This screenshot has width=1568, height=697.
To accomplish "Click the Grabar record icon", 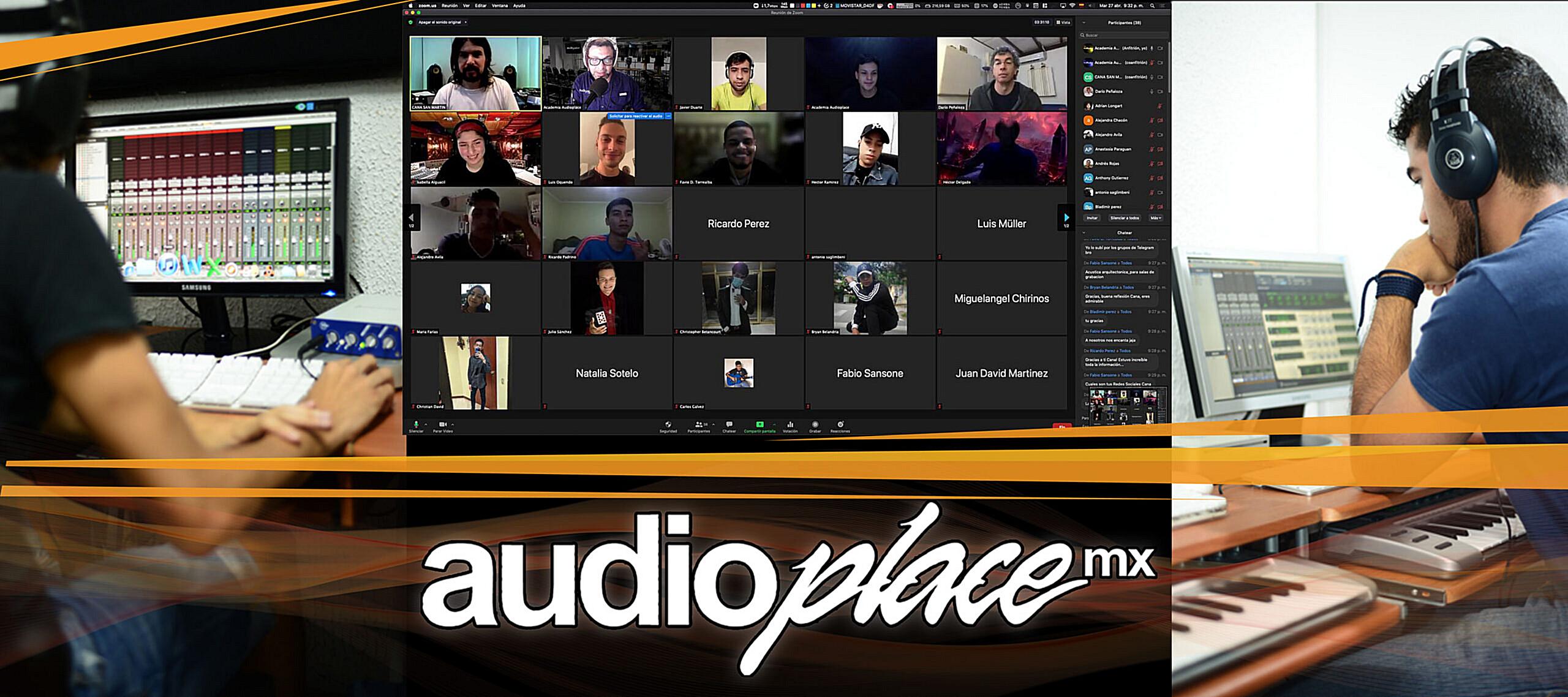I will [x=815, y=424].
